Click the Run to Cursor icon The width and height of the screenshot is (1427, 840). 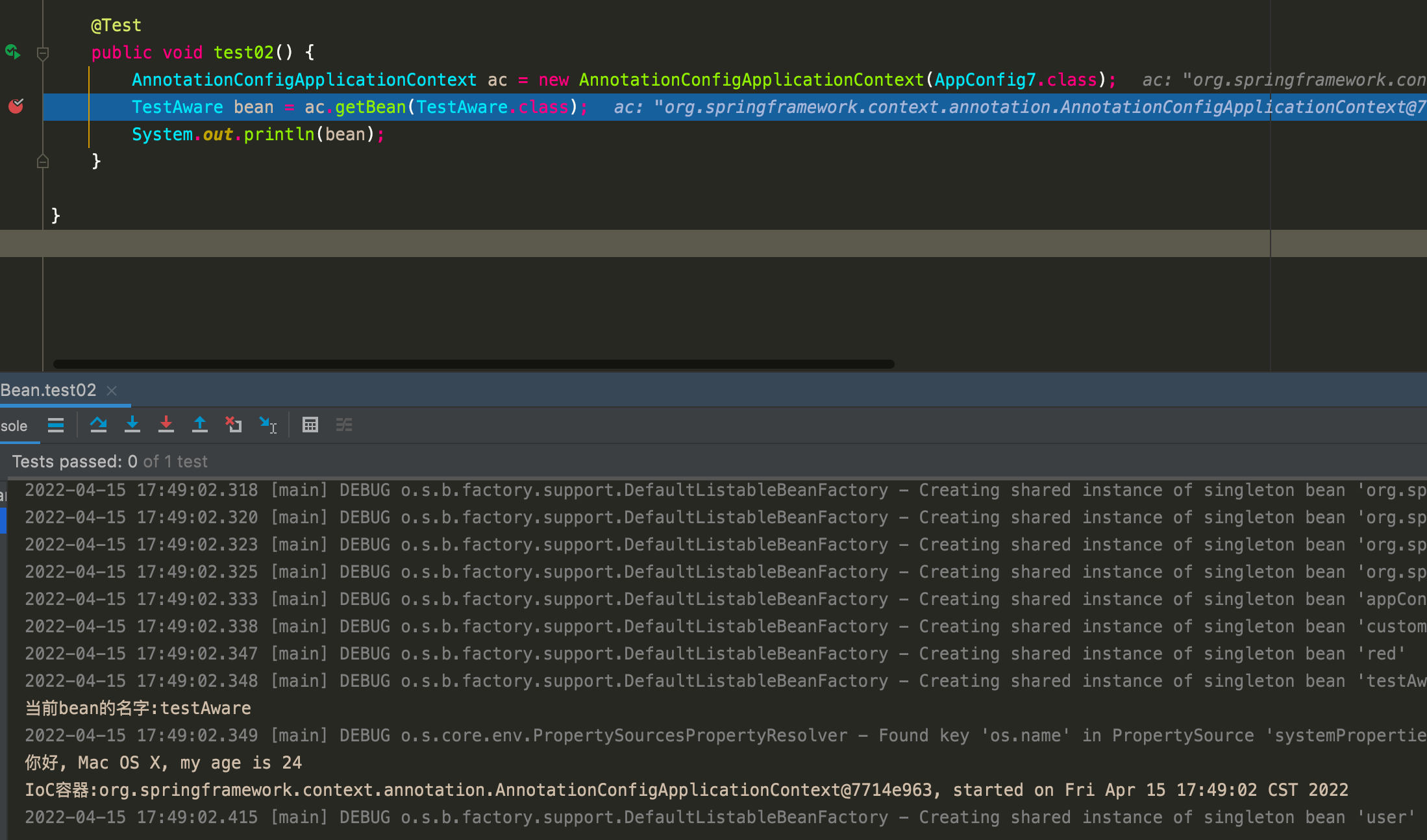pyautogui.click(x=267, y=425)
